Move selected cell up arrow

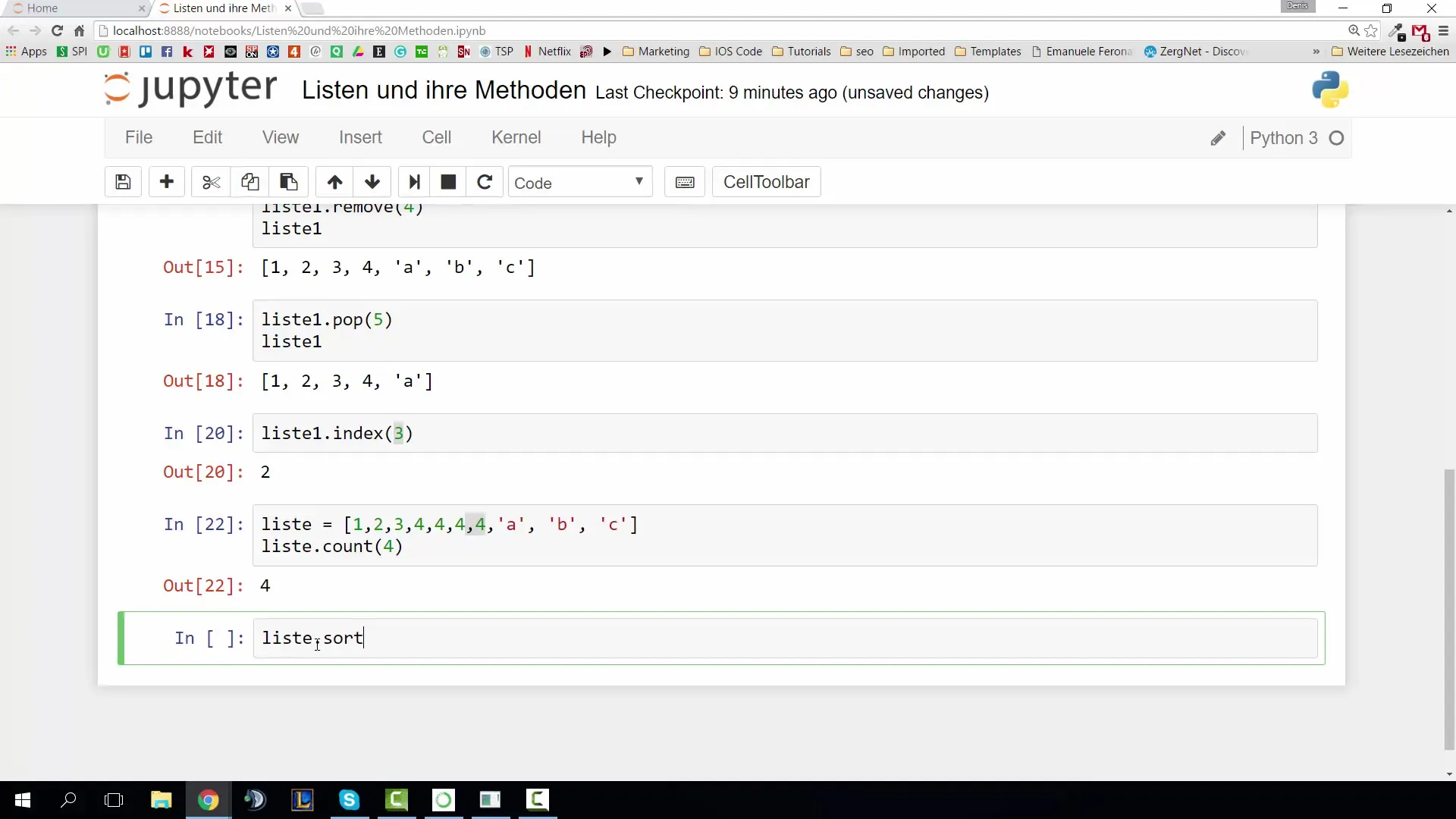point(334,182)
